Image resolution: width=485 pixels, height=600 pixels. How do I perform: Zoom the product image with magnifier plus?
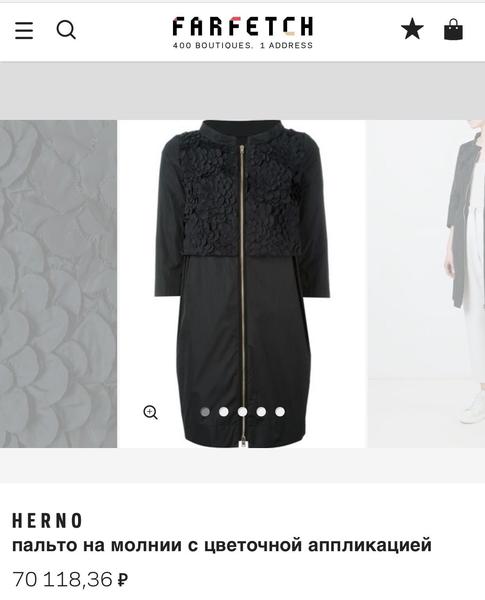(x=150, y=412)
